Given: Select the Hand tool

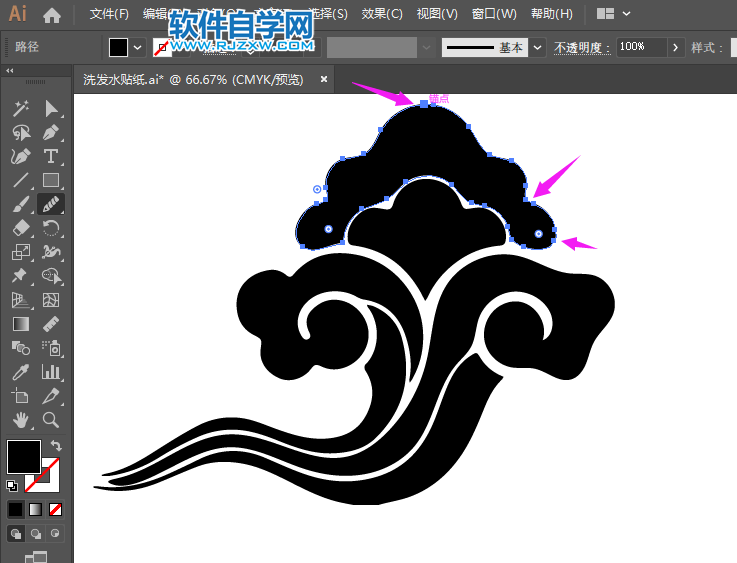Looking at the screenshot, I should click(21, 420).
